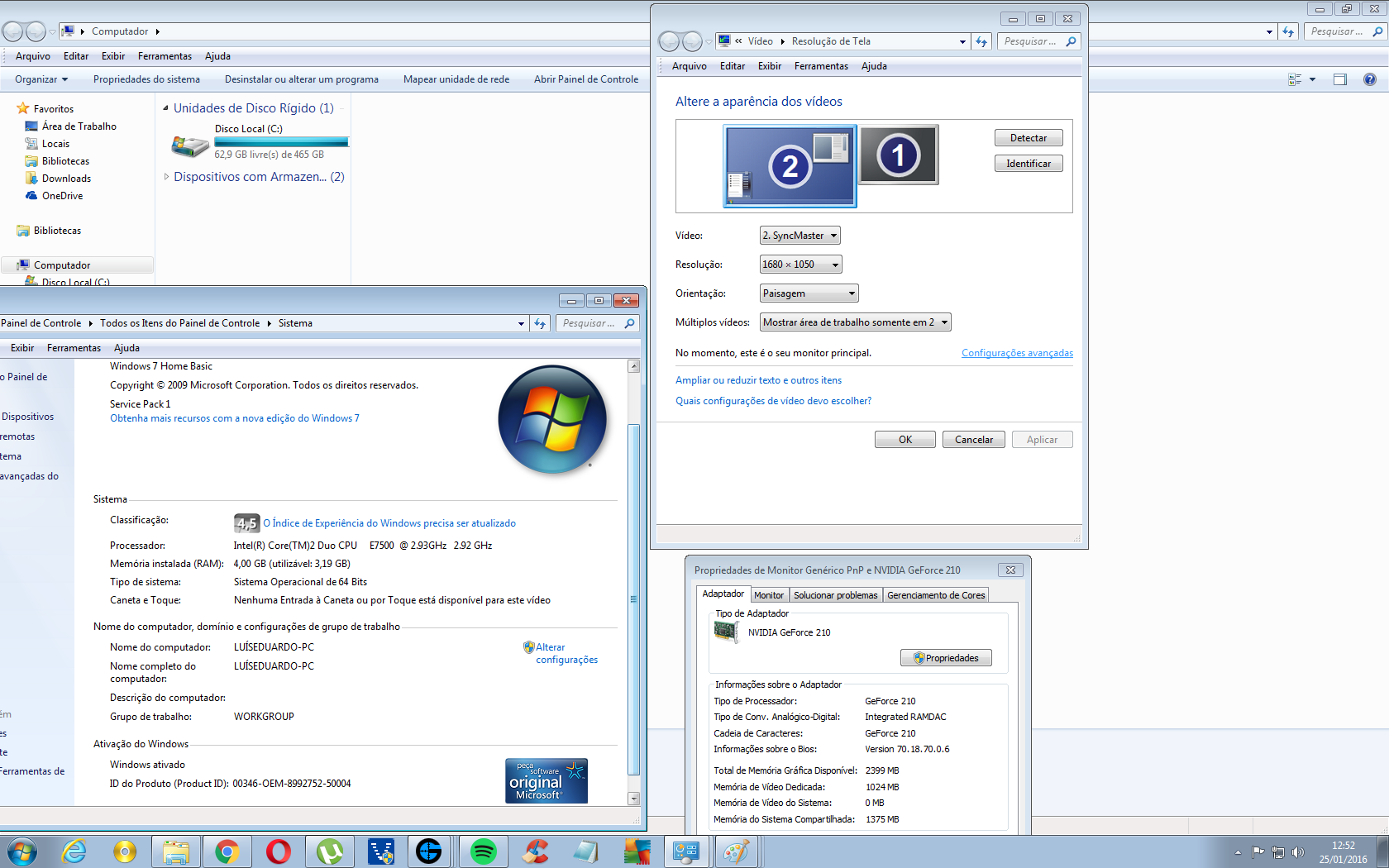This screenshot has height=868, width=1389.
Task: Launch CCleaner from the taskbar
Action: pos(536,851)
